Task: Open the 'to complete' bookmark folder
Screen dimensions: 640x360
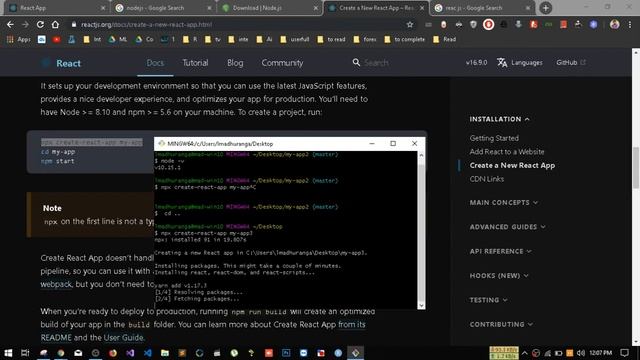Action: [404, 40]
